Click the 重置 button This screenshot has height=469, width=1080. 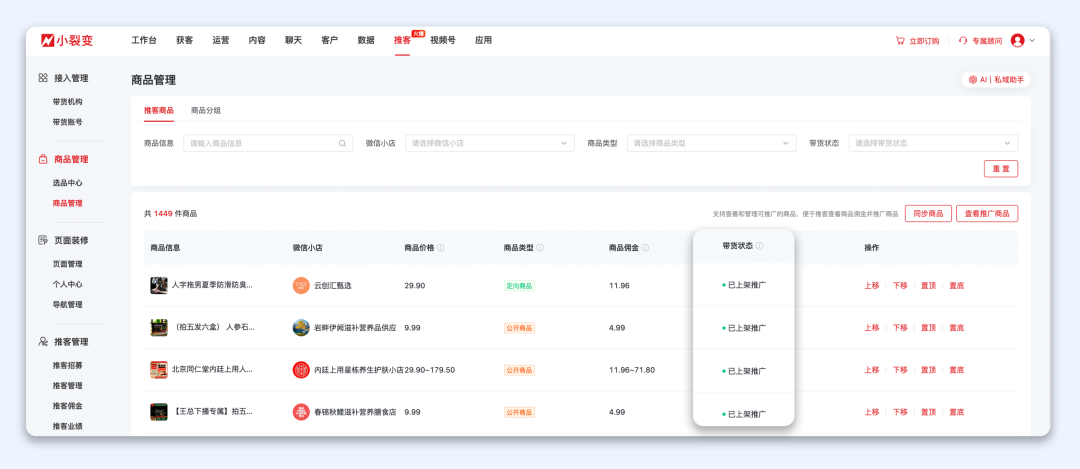(x=1000, y=169)
